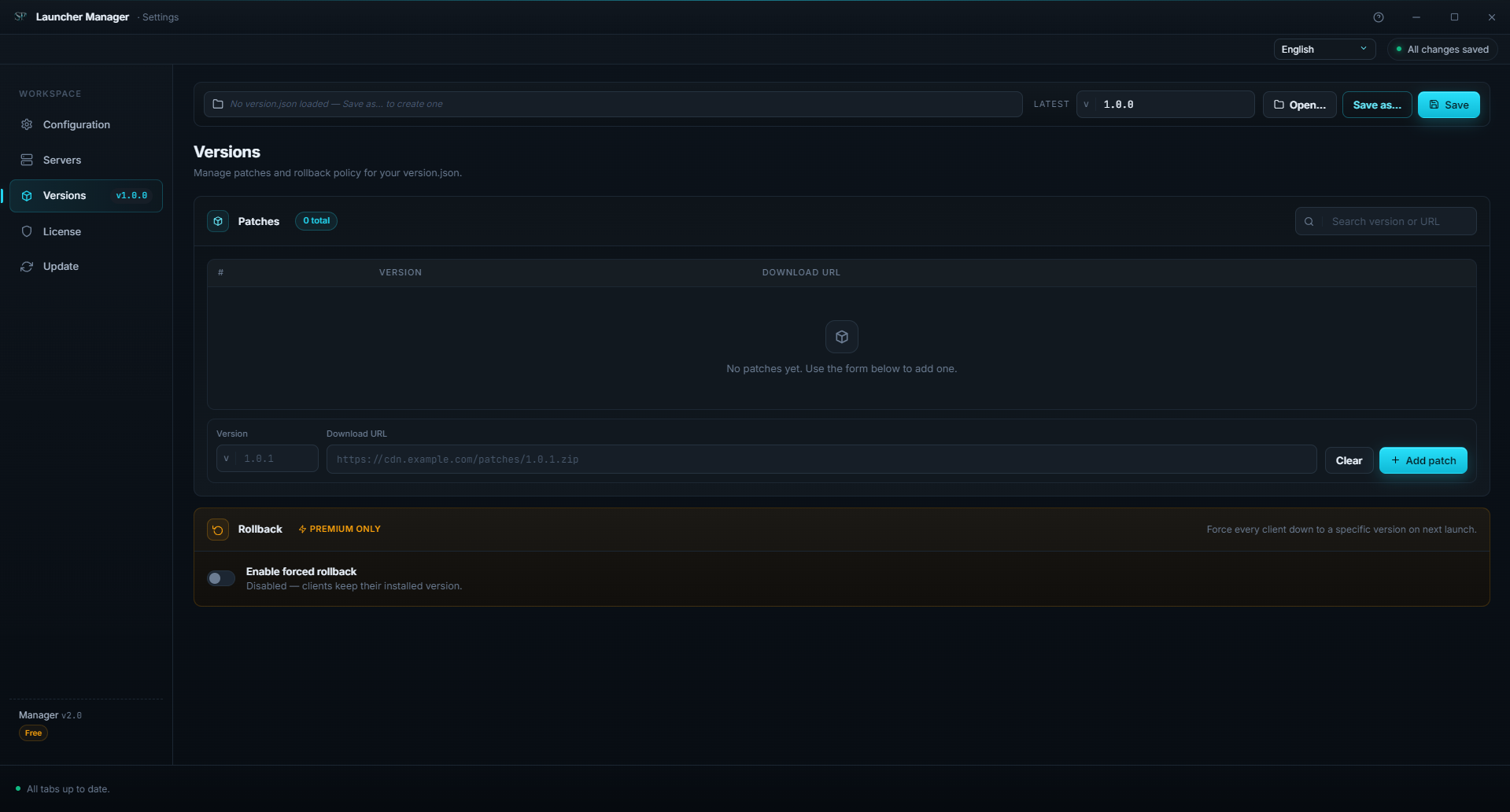Click the No patches yet message

842,369
